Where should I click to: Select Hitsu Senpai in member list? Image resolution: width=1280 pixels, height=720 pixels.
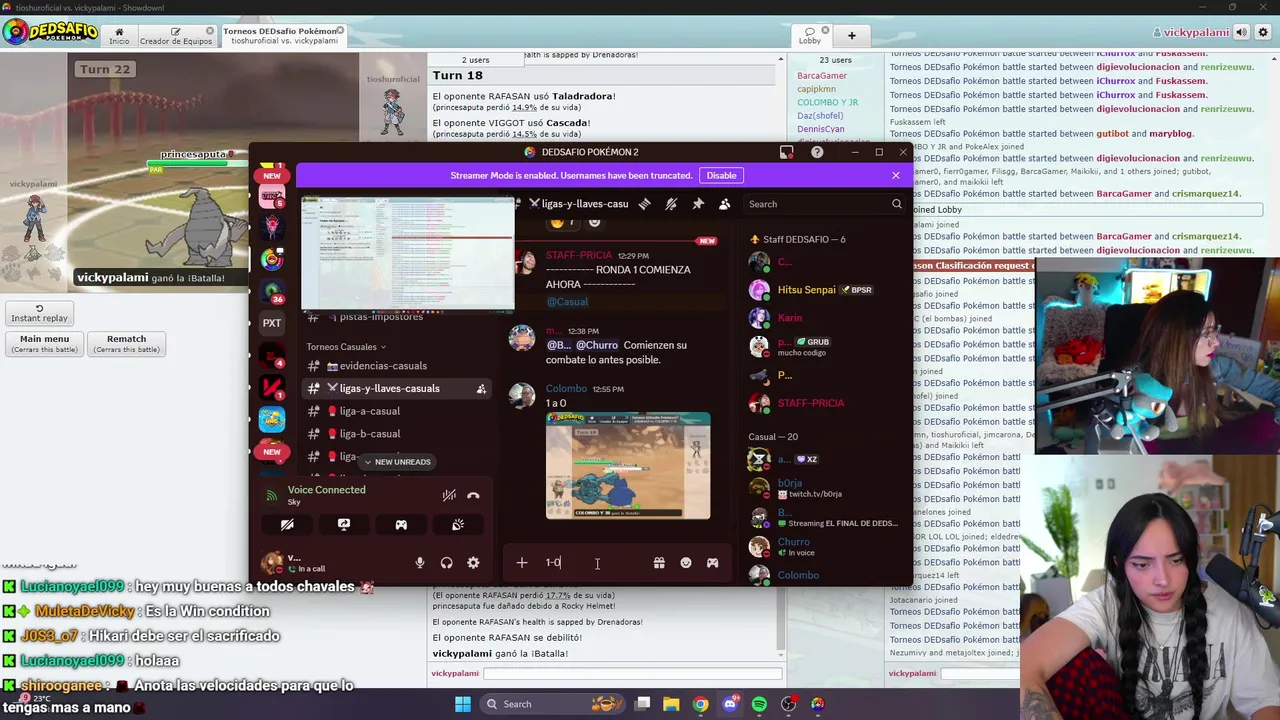(x=806, y=290)
